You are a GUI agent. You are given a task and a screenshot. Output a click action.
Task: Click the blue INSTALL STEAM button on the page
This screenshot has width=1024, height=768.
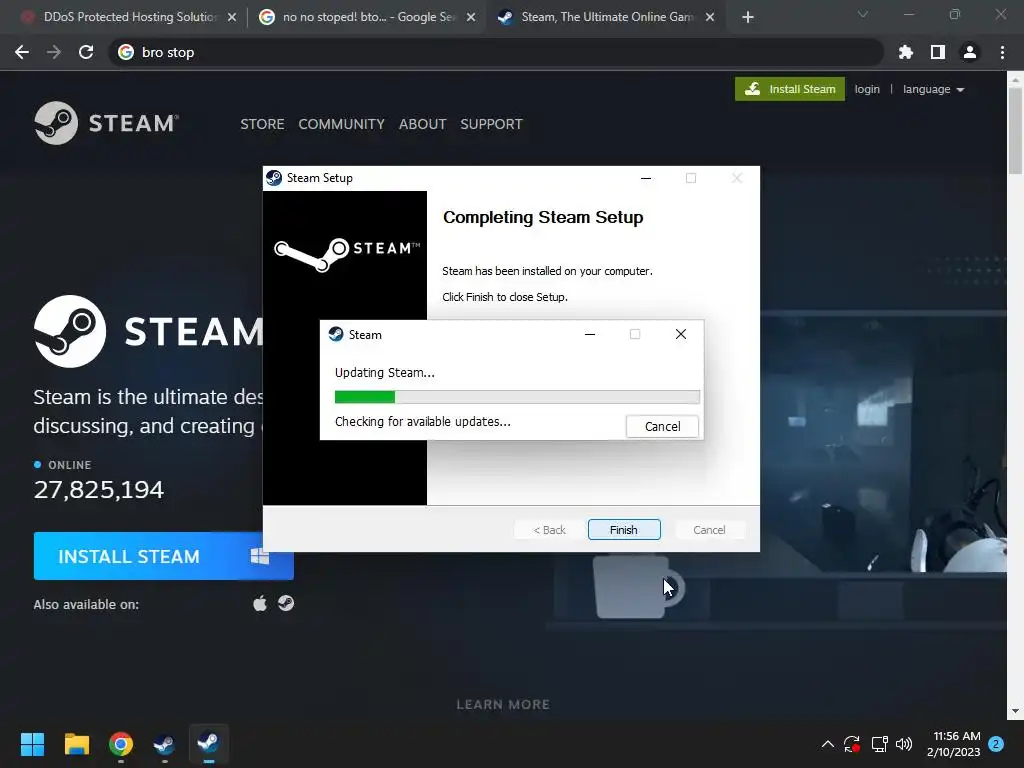pos(163,556)
